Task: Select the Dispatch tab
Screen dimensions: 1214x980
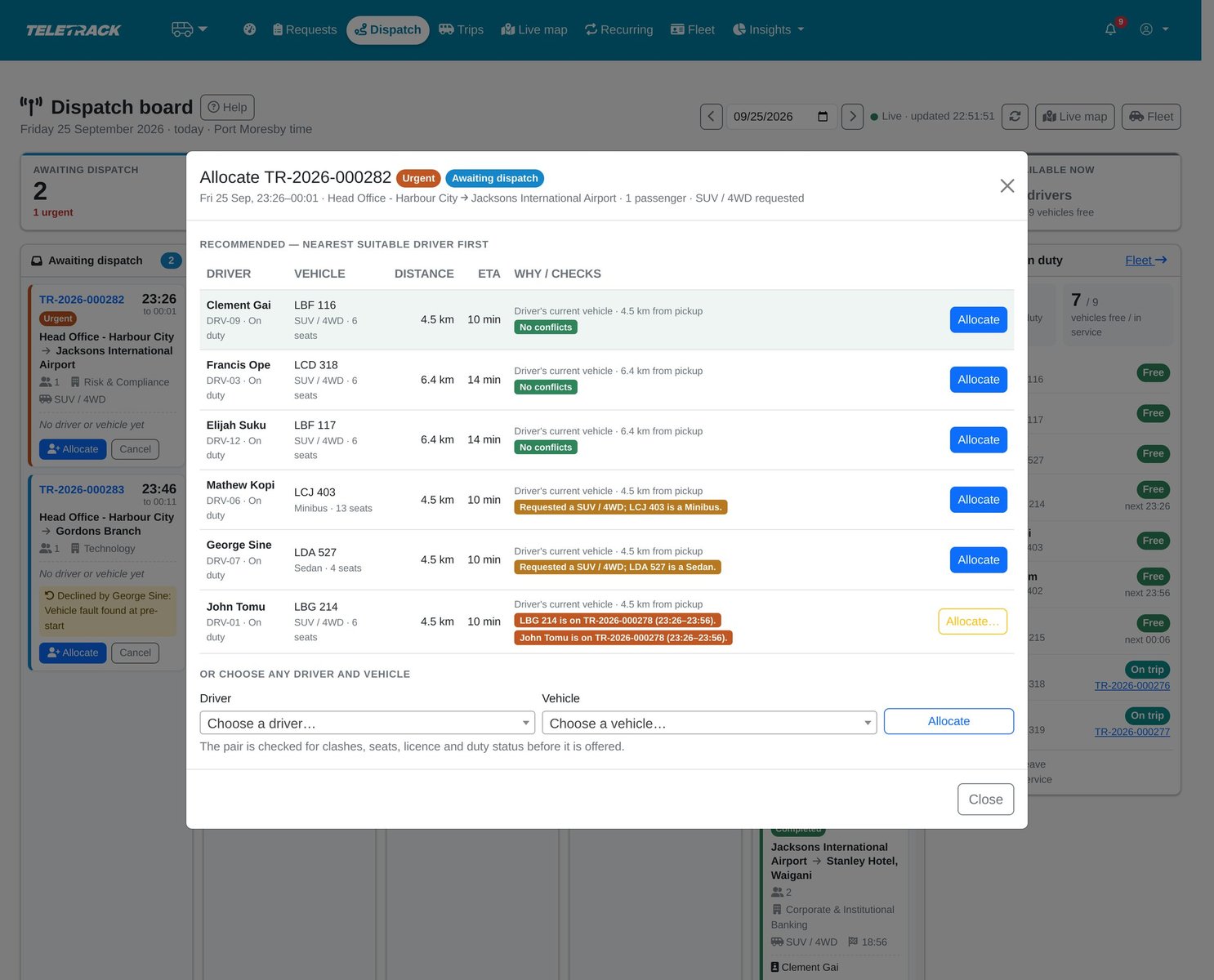Action: (388, 29)
